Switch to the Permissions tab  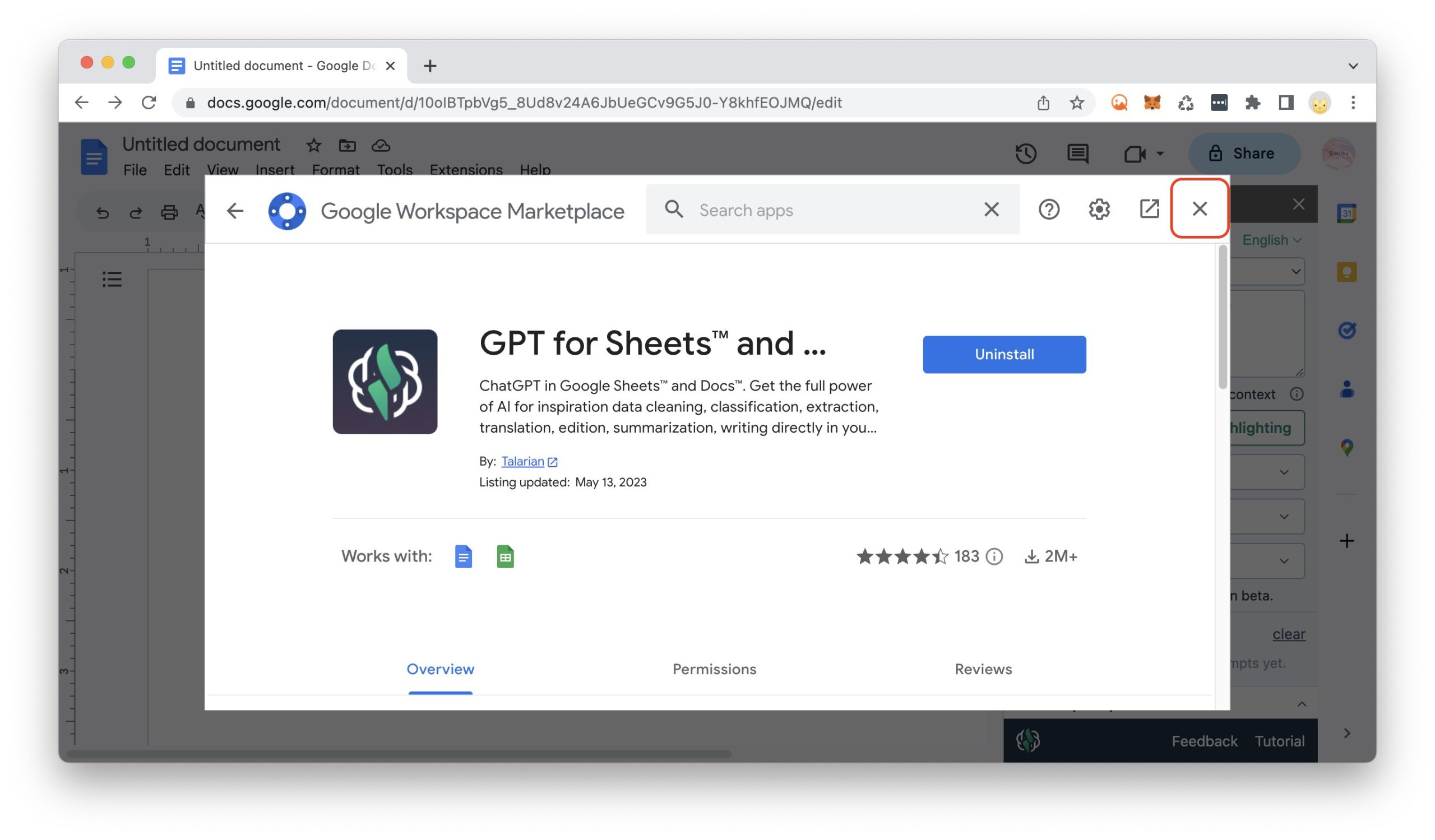coord(714,669)
